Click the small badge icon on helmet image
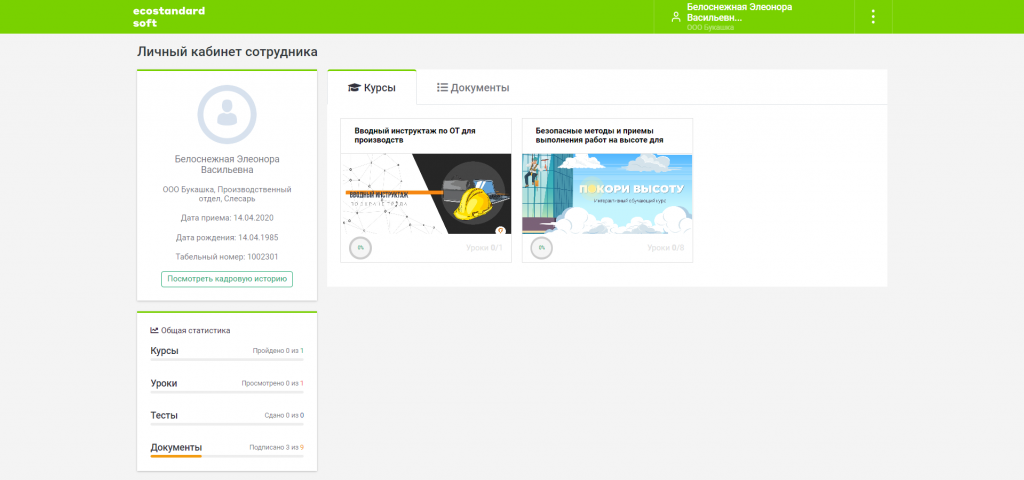Screen dimensions: 1024x480 pos(500,231)
